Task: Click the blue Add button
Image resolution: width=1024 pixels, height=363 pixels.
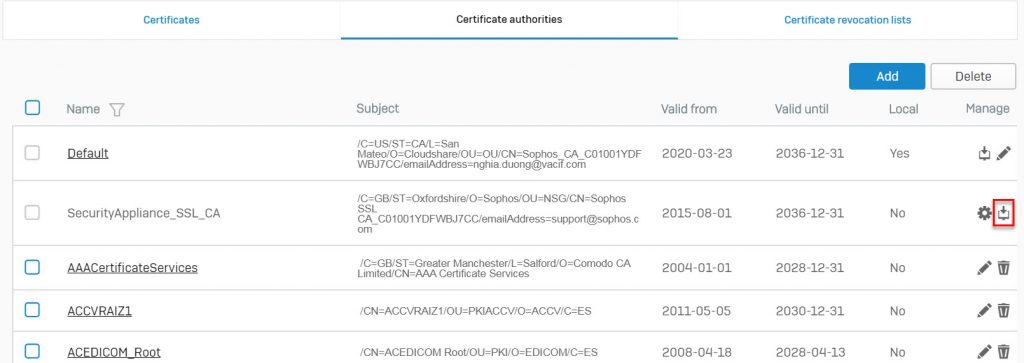Action: tap(887, 76)
